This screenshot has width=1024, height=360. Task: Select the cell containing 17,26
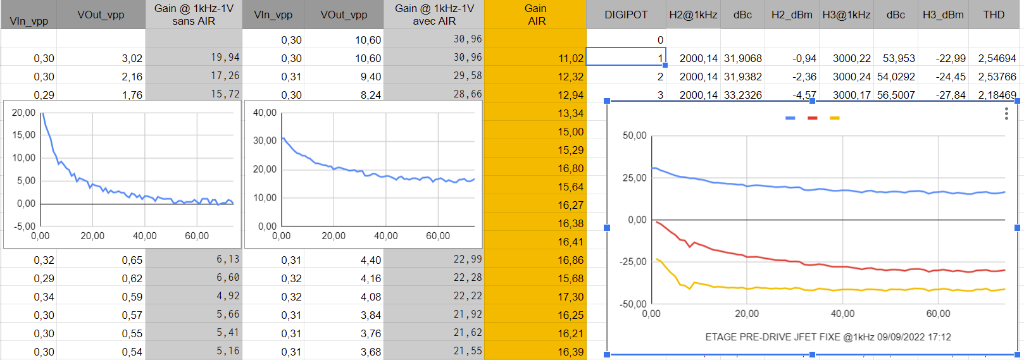pyautogui.click(x=194, y=76)
